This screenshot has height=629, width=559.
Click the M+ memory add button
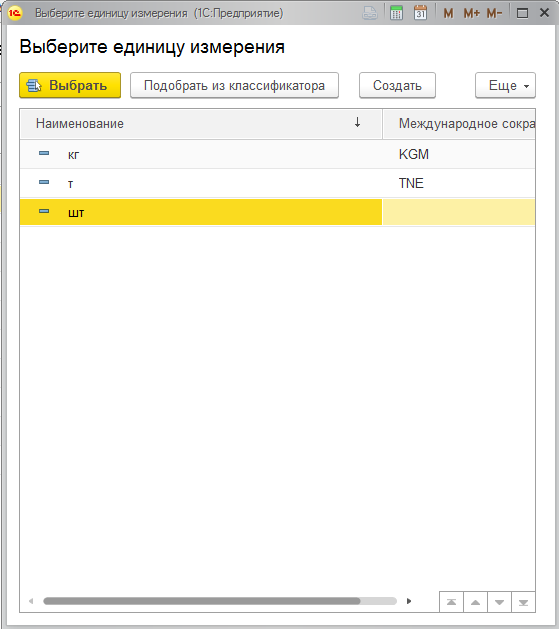tap(471, 13)
